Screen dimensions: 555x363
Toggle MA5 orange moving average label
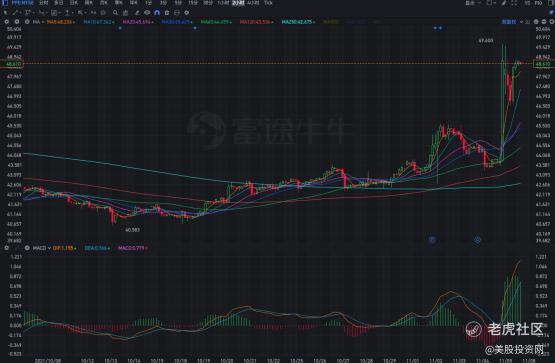61,22
